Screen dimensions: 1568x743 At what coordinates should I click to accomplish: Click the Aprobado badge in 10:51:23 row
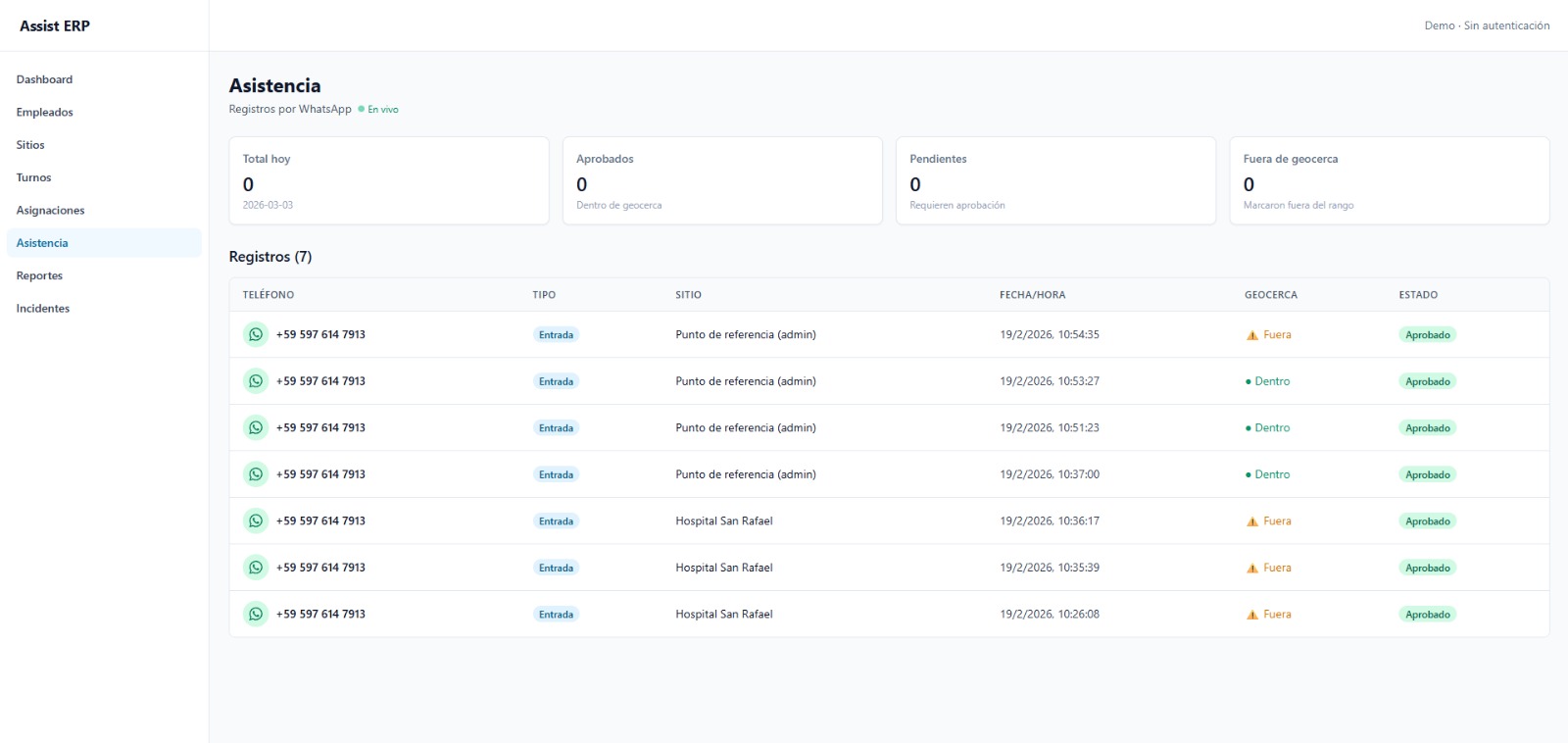[1427, 428]
